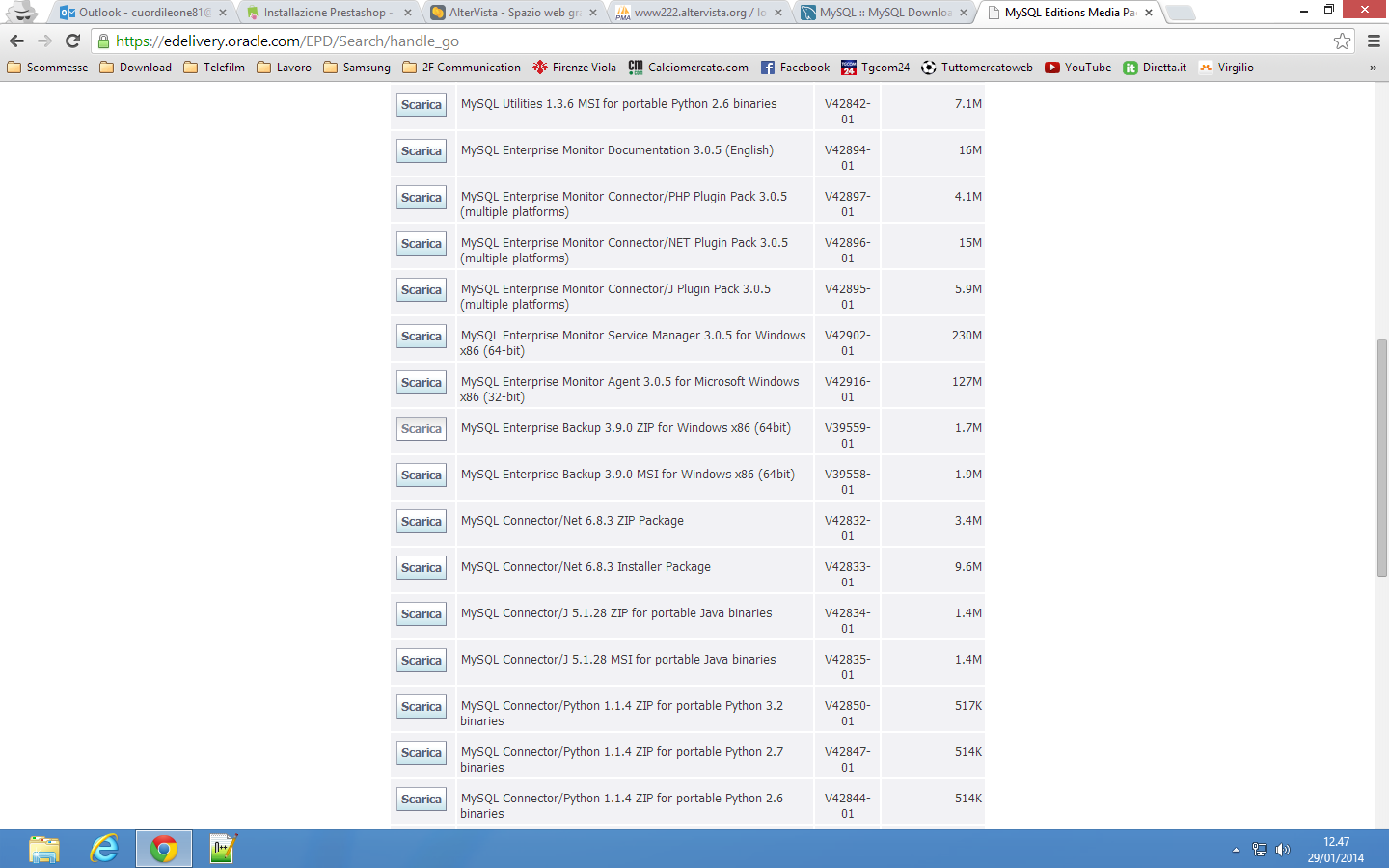
Task: Download Connector/Python 1.1.4 ZIP Python 3.2
Action: point(422,707)
